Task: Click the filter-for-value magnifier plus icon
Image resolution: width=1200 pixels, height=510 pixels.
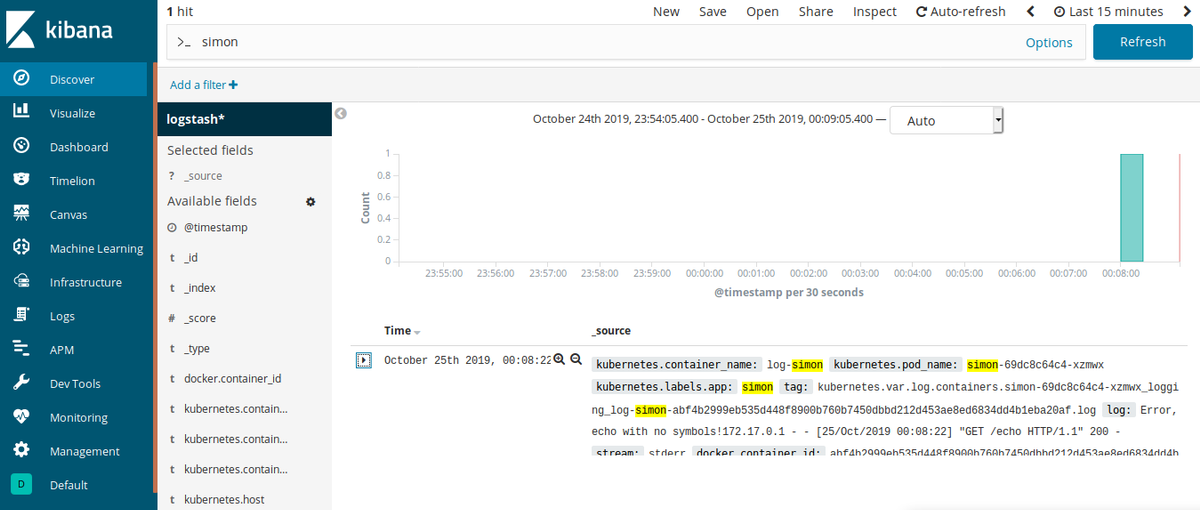Action: 559,360
